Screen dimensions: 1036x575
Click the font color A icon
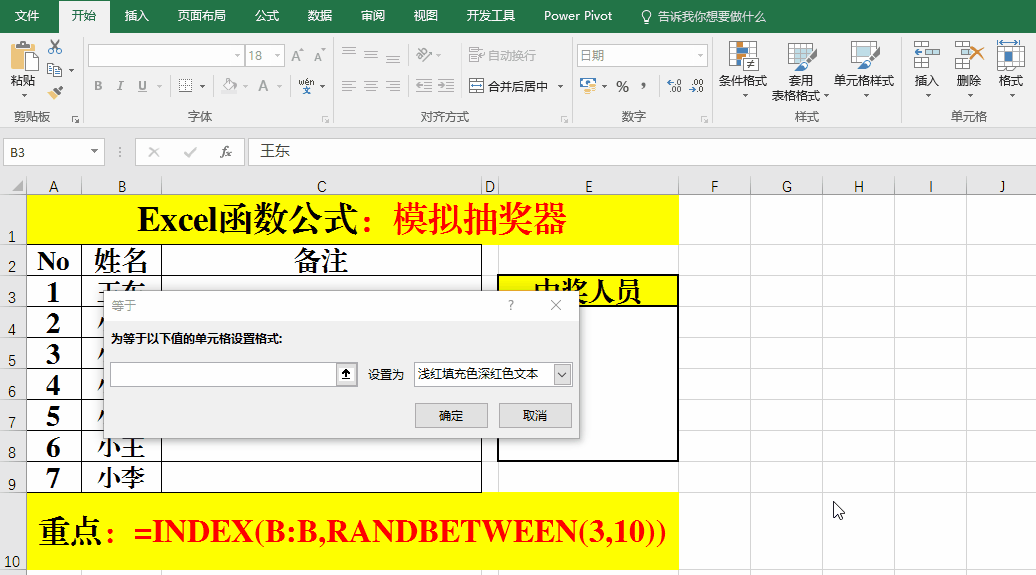264,86
